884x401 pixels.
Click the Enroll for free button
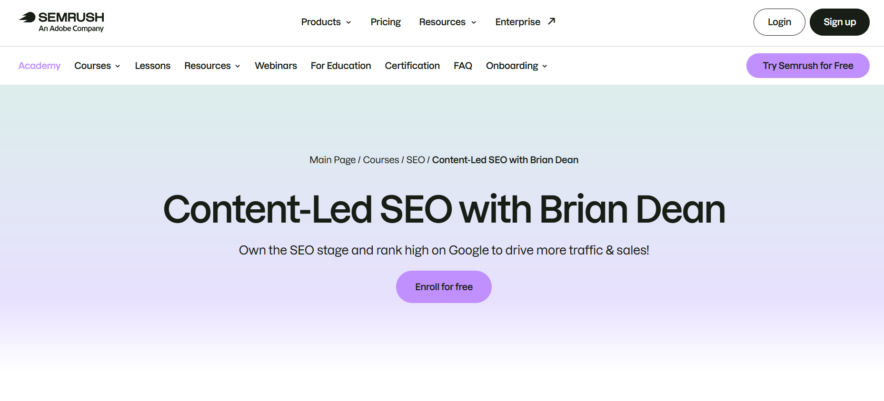point(444,287)
